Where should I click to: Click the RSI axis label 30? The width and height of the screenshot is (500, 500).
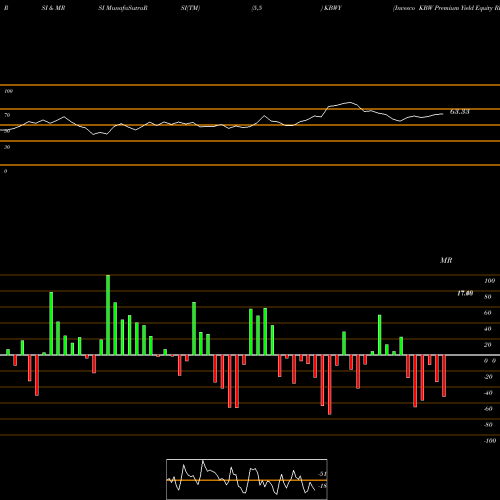(7, 147)
